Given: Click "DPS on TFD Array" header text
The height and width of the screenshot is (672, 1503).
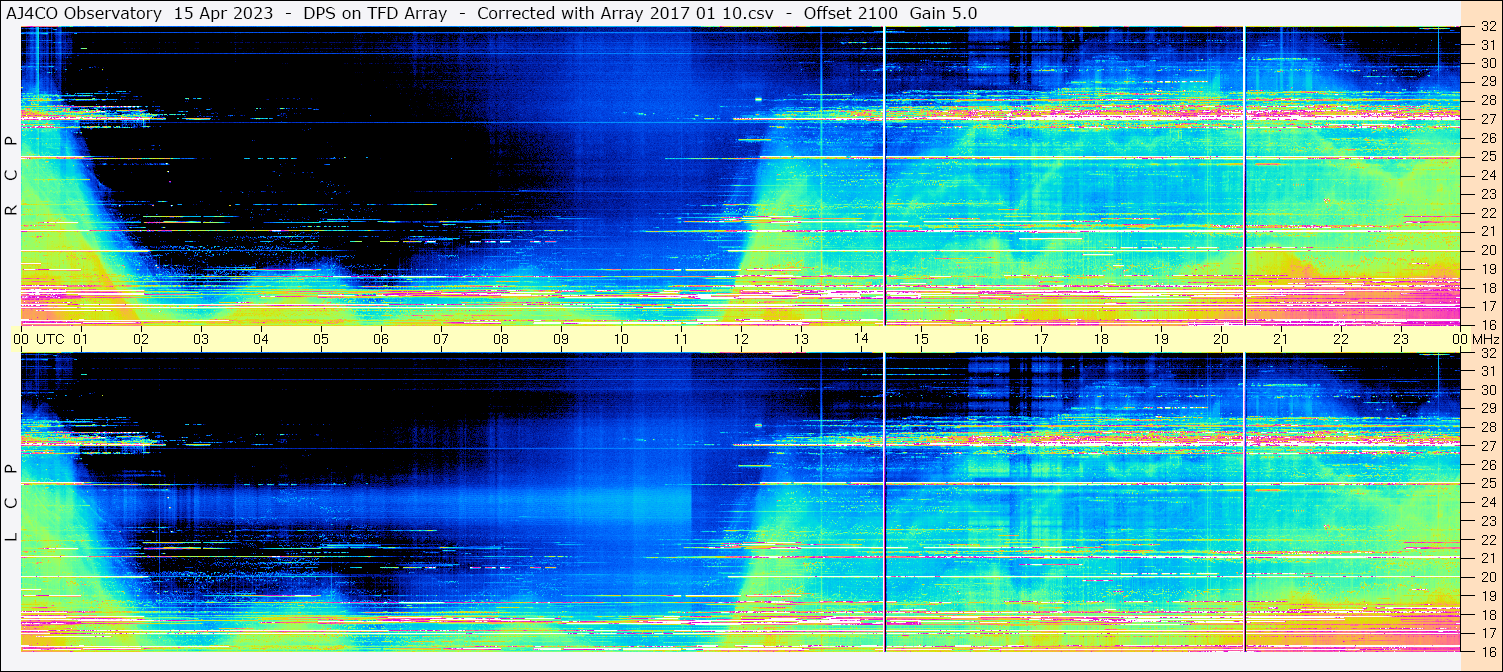Looking at the screenshot, I should click(x=375, y=14).
